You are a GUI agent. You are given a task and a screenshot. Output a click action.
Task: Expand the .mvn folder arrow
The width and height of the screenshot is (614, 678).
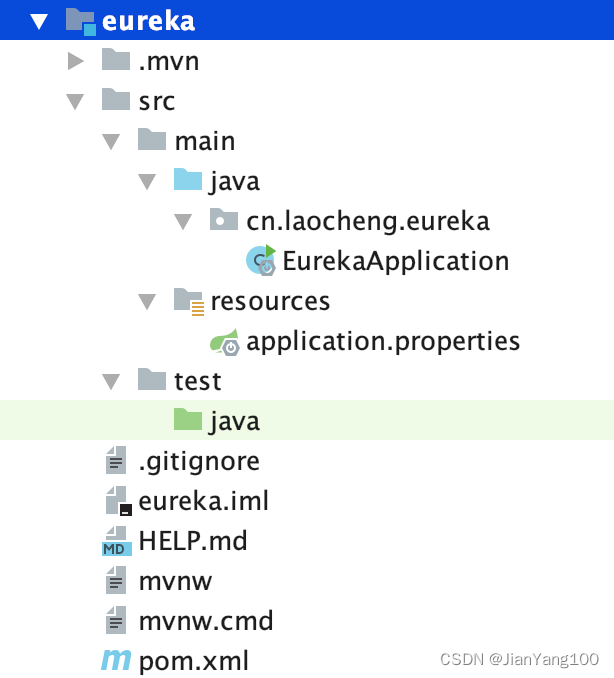[76, 61]
